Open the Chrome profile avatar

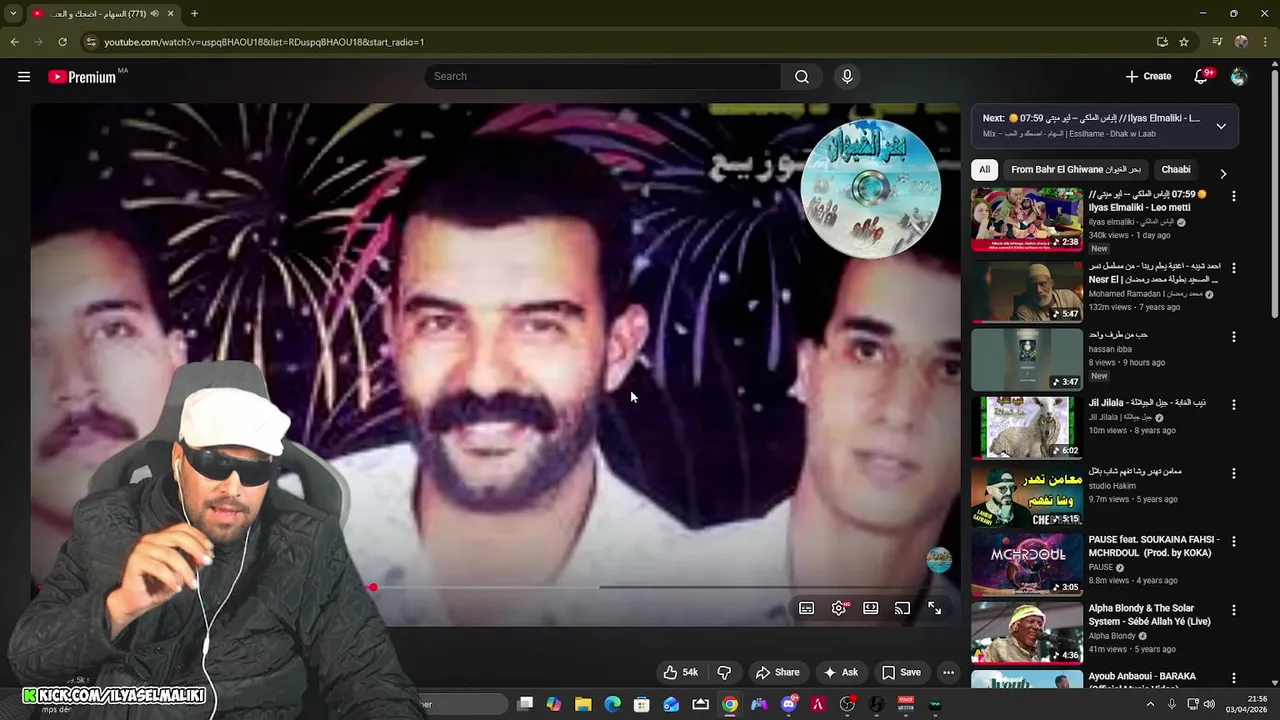[1241, 42]
